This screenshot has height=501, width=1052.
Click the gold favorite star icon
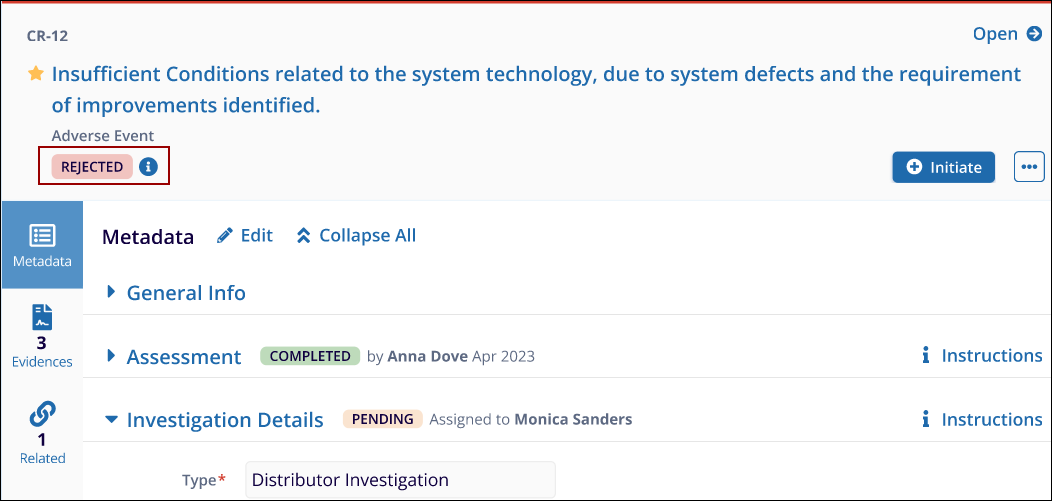36,74
